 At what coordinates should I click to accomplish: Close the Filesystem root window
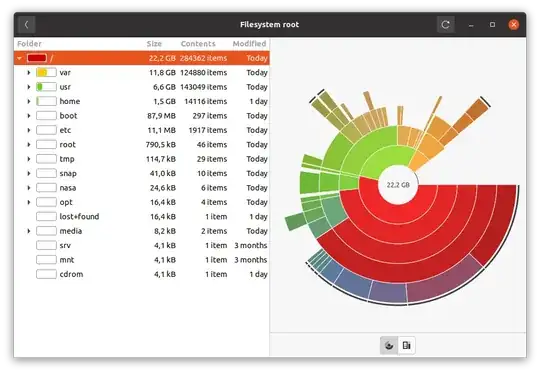click(x=513, y=25)
